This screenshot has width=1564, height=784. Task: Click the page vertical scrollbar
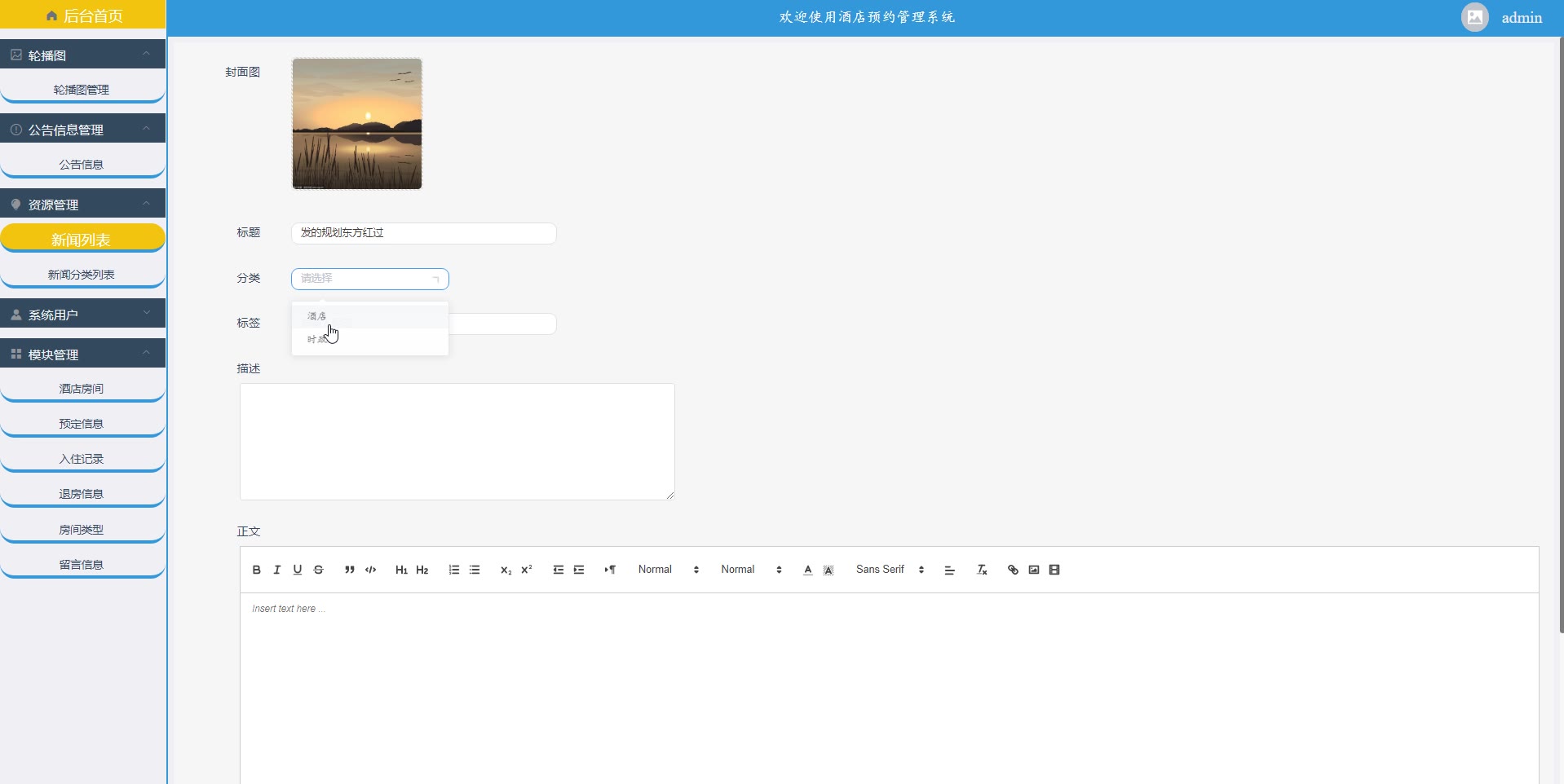1561,334
